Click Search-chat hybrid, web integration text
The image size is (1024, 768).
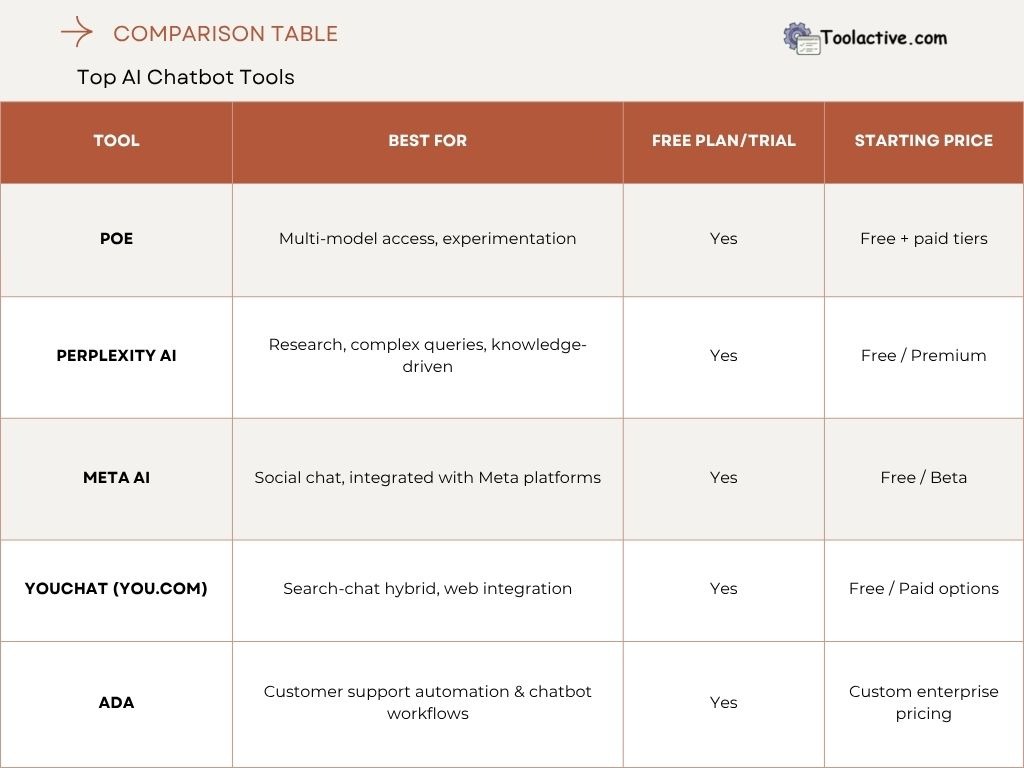[427, 588]
